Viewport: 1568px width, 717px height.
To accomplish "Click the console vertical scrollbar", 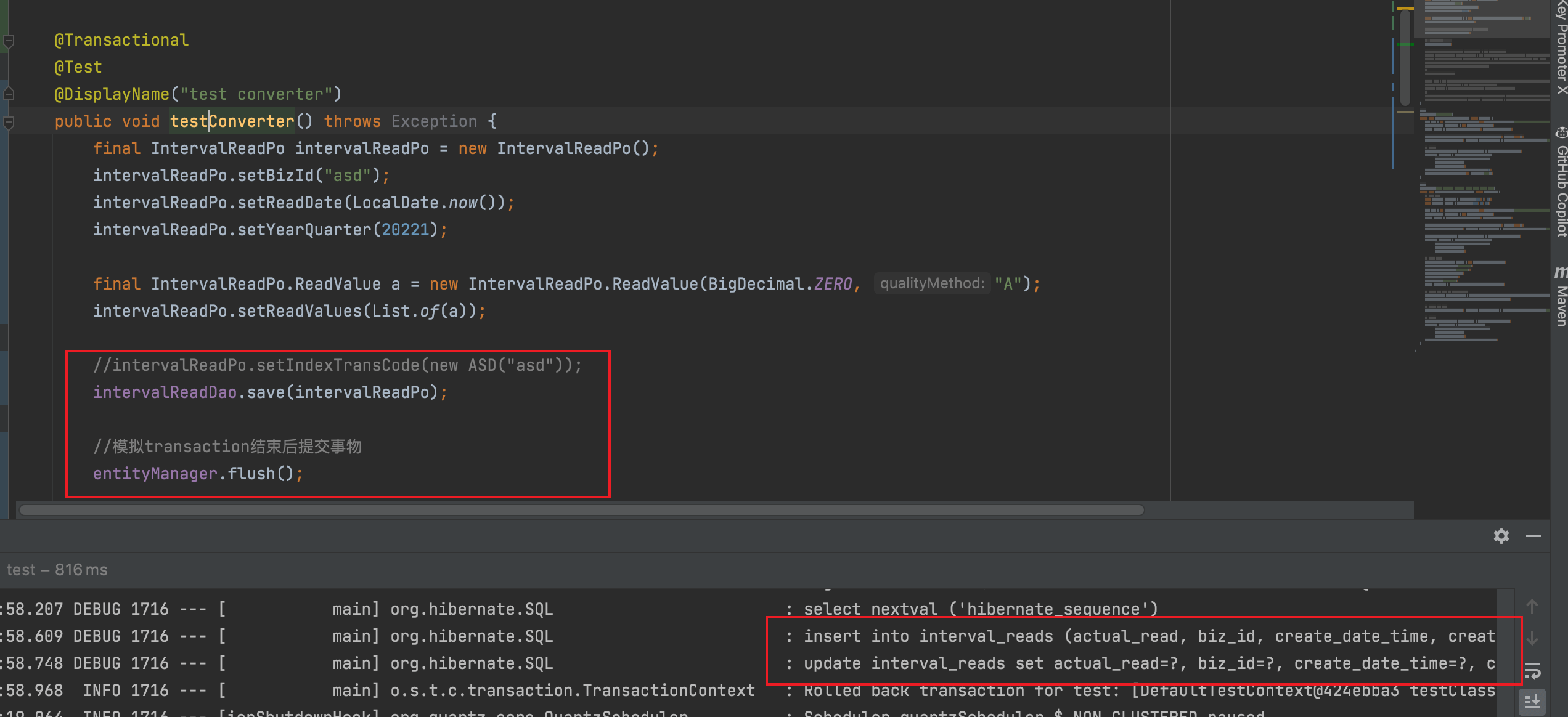I will click(1506, 653).
